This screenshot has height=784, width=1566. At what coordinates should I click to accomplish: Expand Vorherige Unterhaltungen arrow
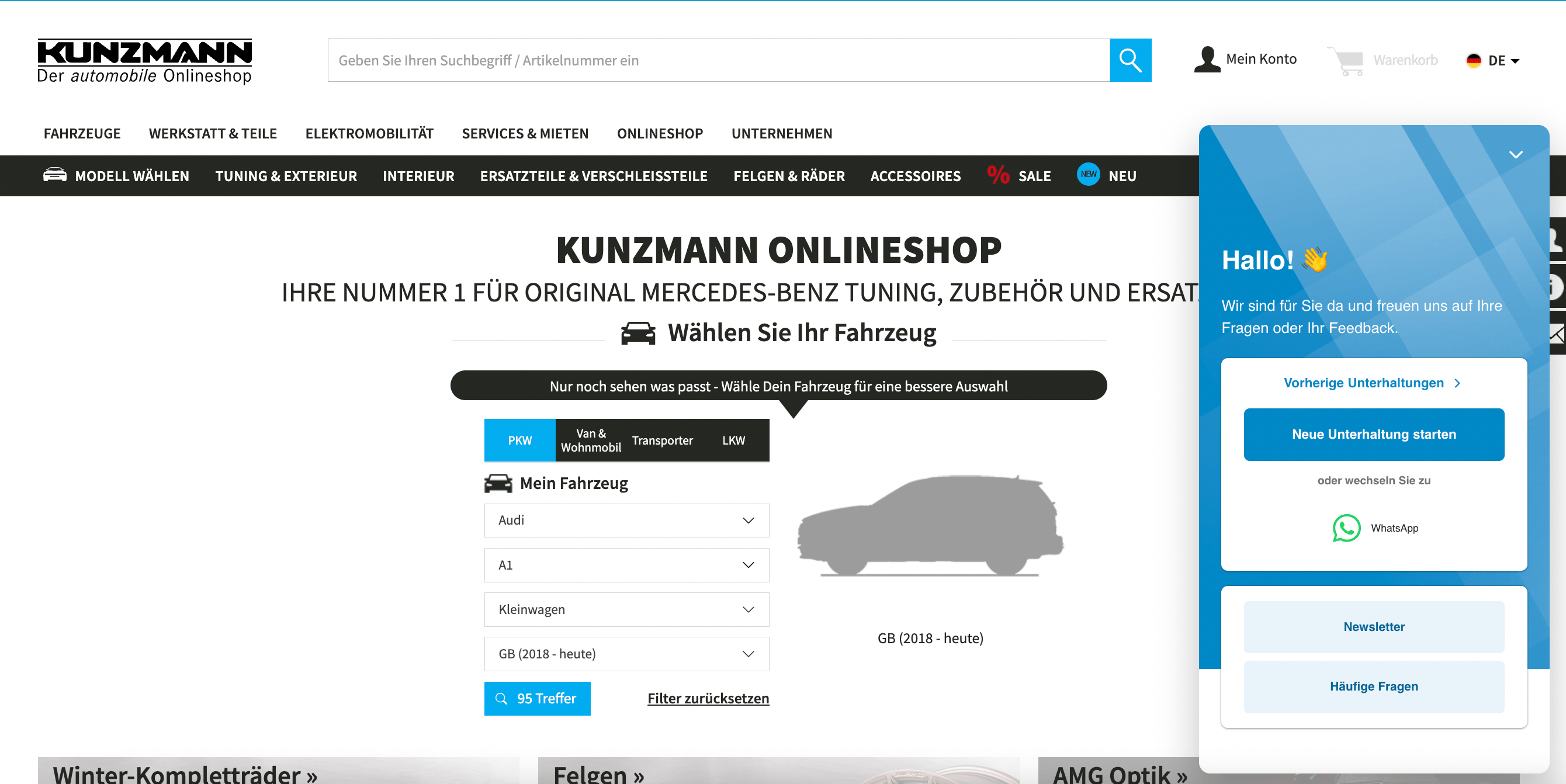tap(1457, 383)
